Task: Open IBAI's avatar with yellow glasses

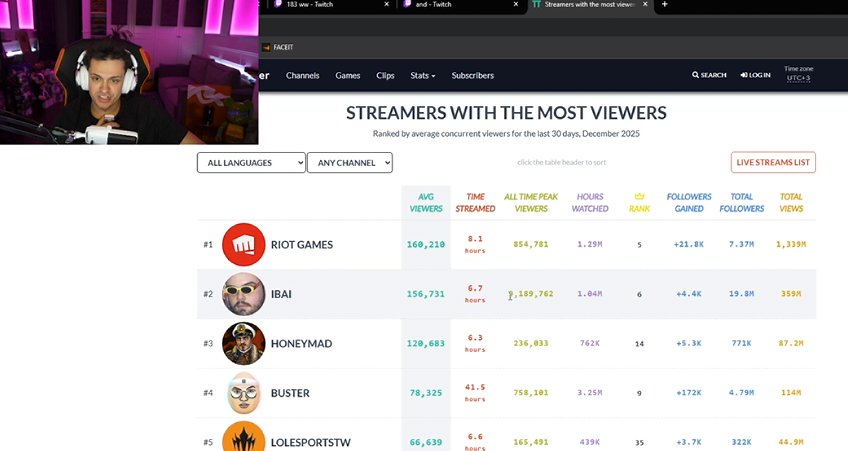Action: point(243,294)
